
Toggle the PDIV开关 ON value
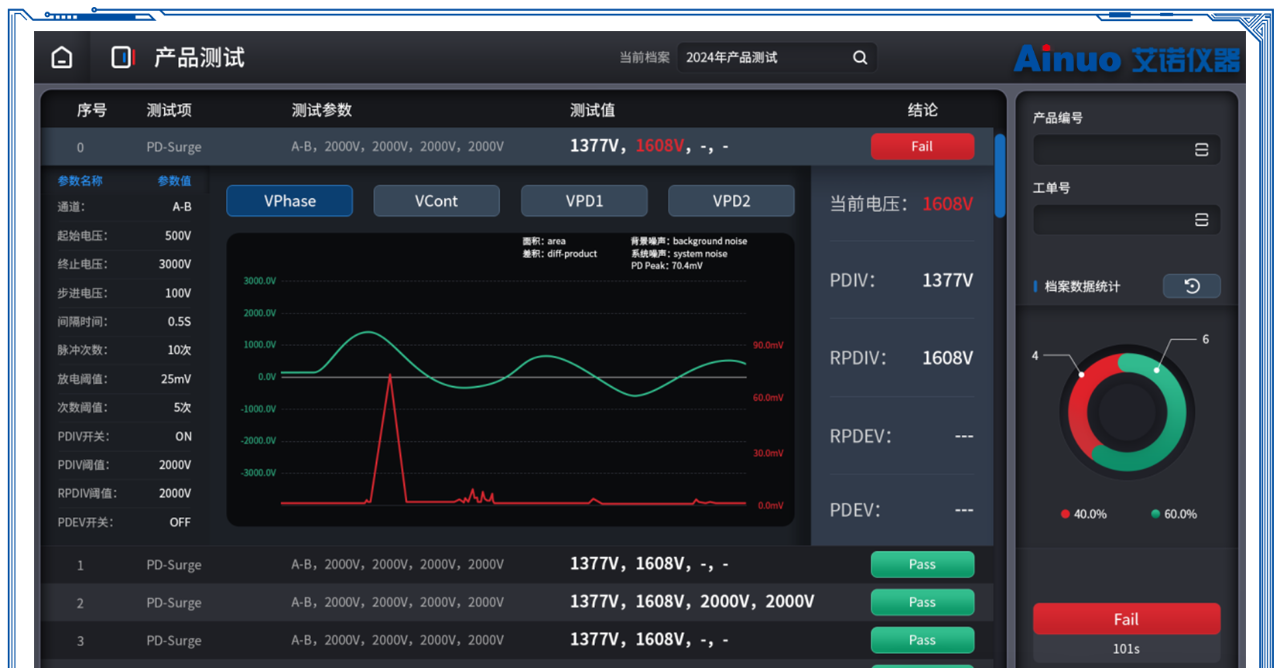coord(183,437)
